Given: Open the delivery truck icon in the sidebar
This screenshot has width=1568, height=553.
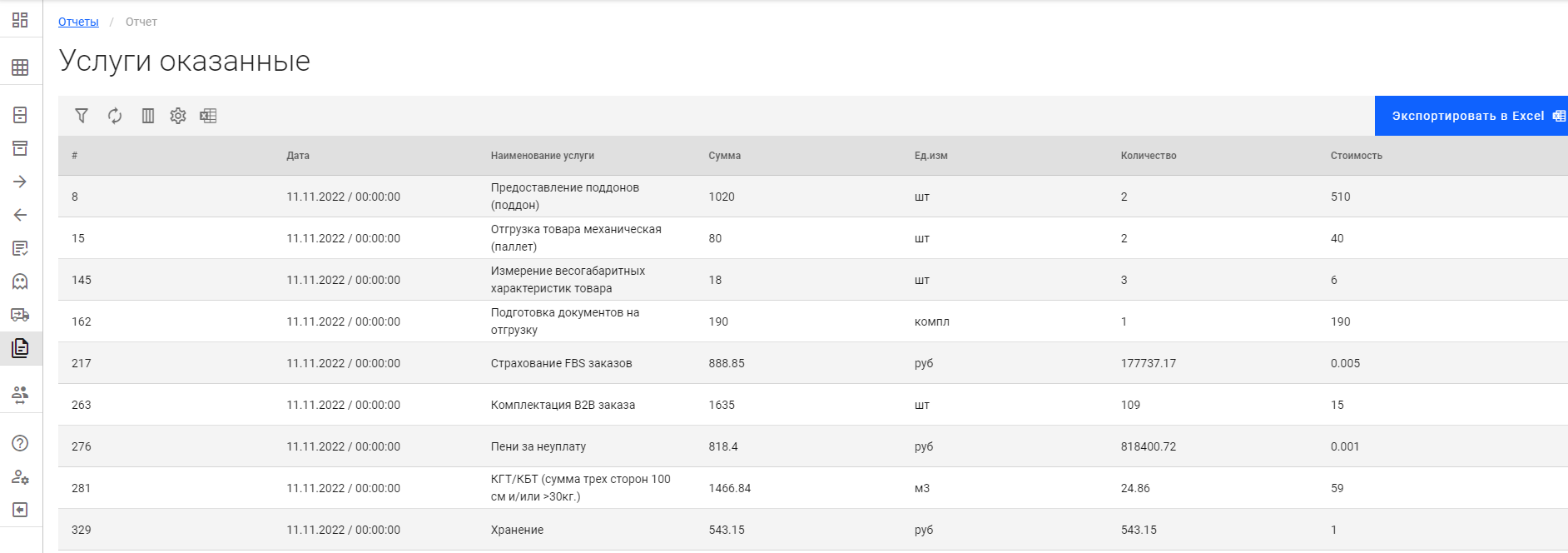Looking at the screenshot, I should click(20, 315).
